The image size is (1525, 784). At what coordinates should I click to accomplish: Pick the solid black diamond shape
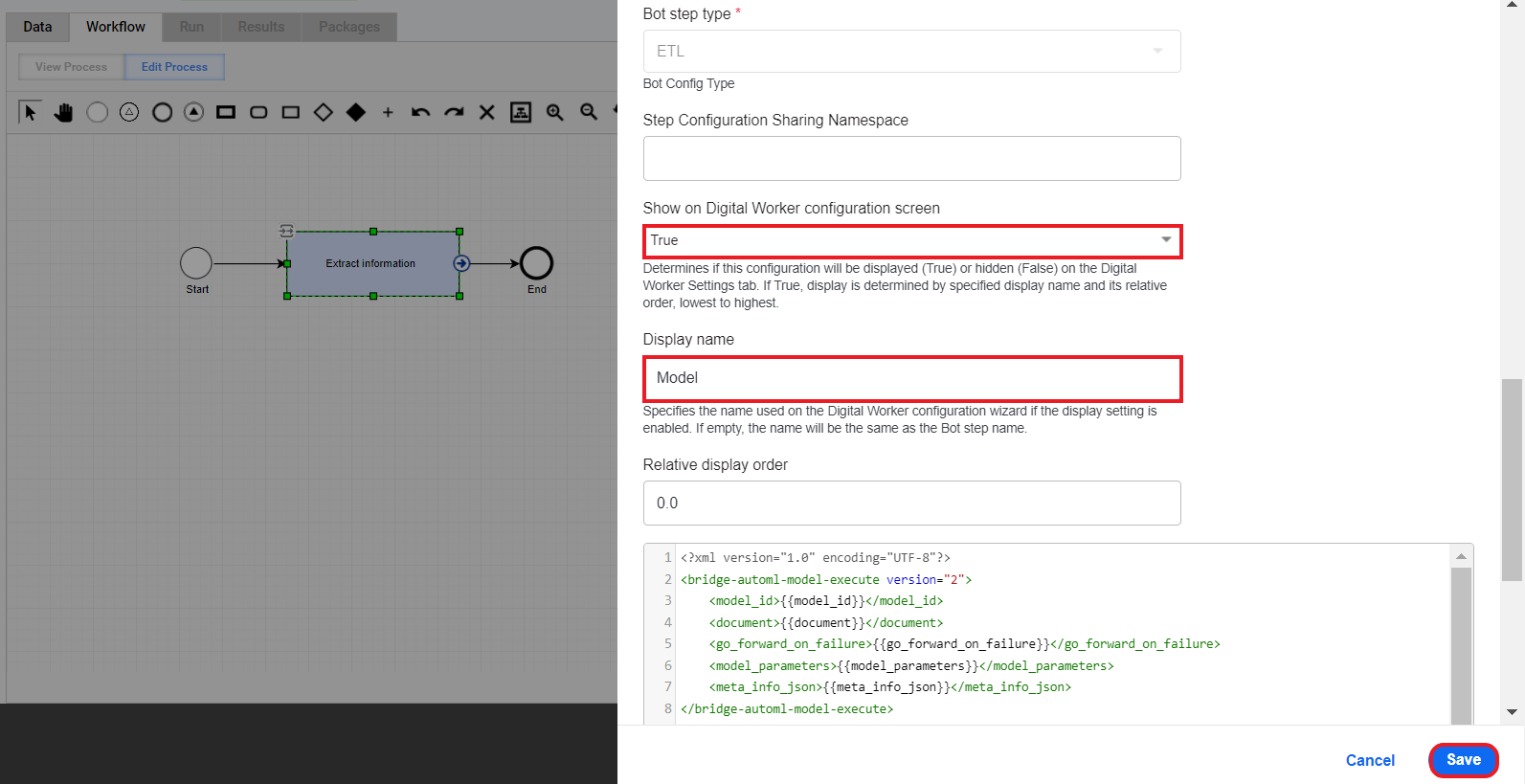pos(356,112)
